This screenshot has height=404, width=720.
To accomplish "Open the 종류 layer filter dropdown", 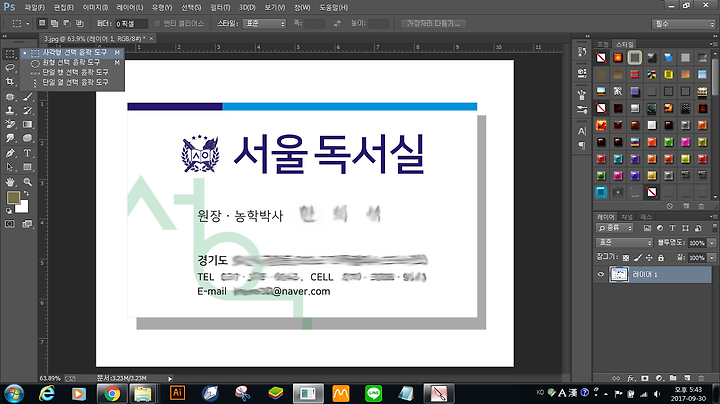I will coord(615,228).
